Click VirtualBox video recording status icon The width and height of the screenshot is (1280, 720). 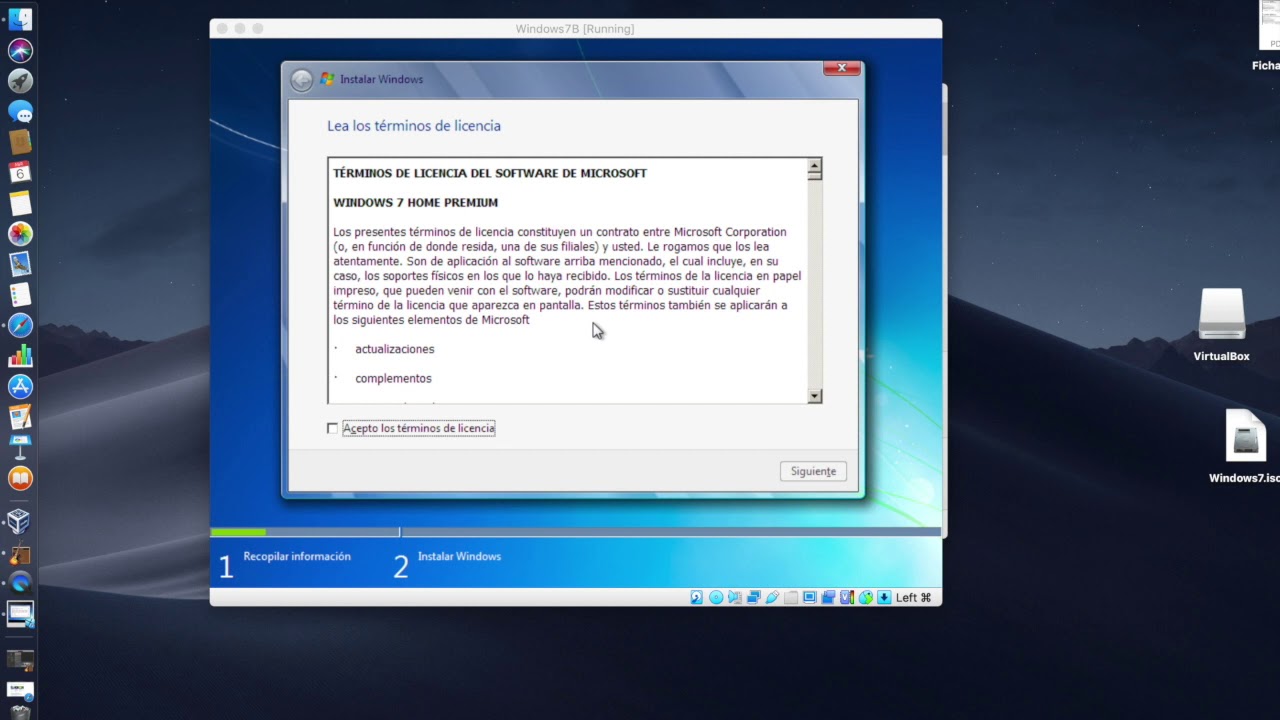(x=828, y=597)
